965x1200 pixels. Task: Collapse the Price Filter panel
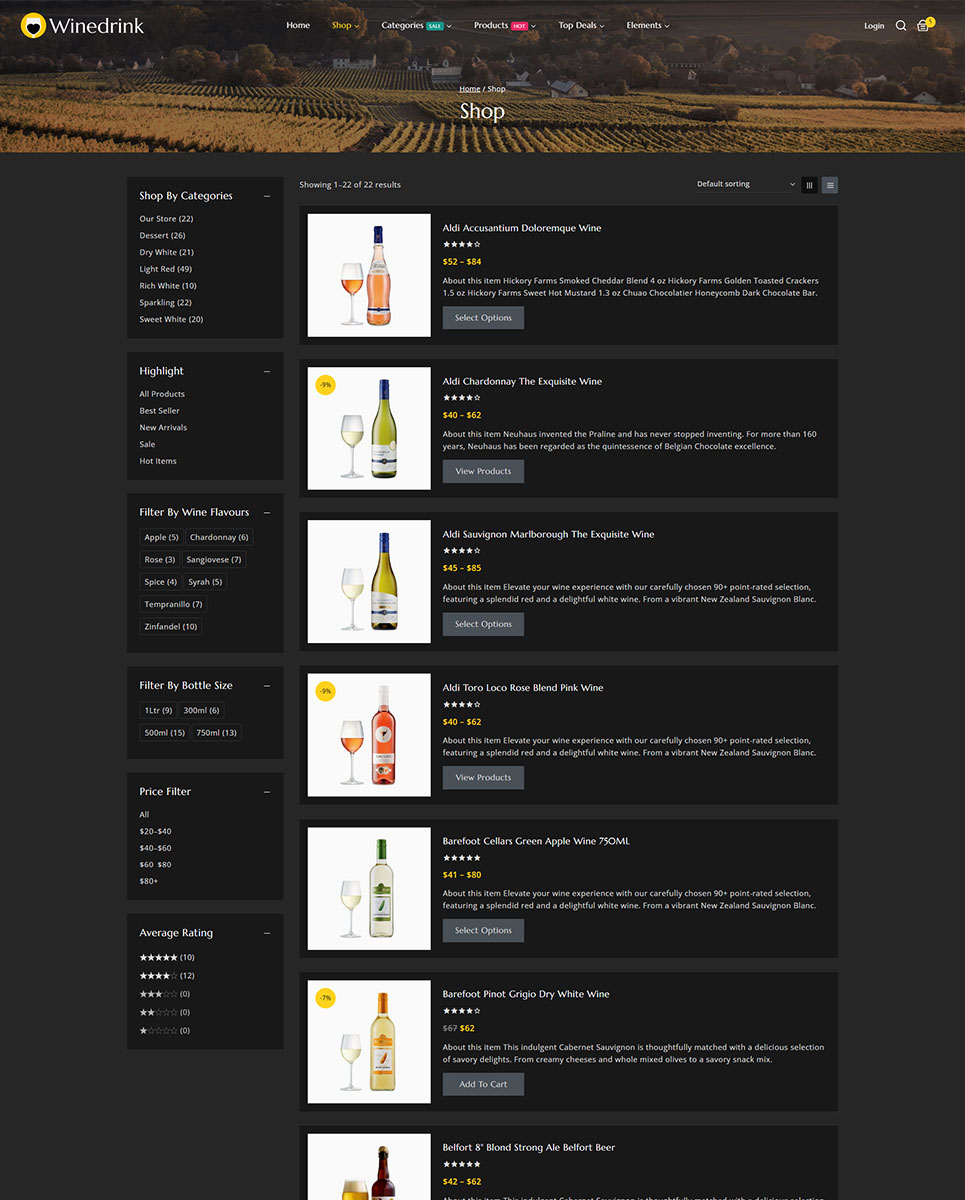click(267, 792)
